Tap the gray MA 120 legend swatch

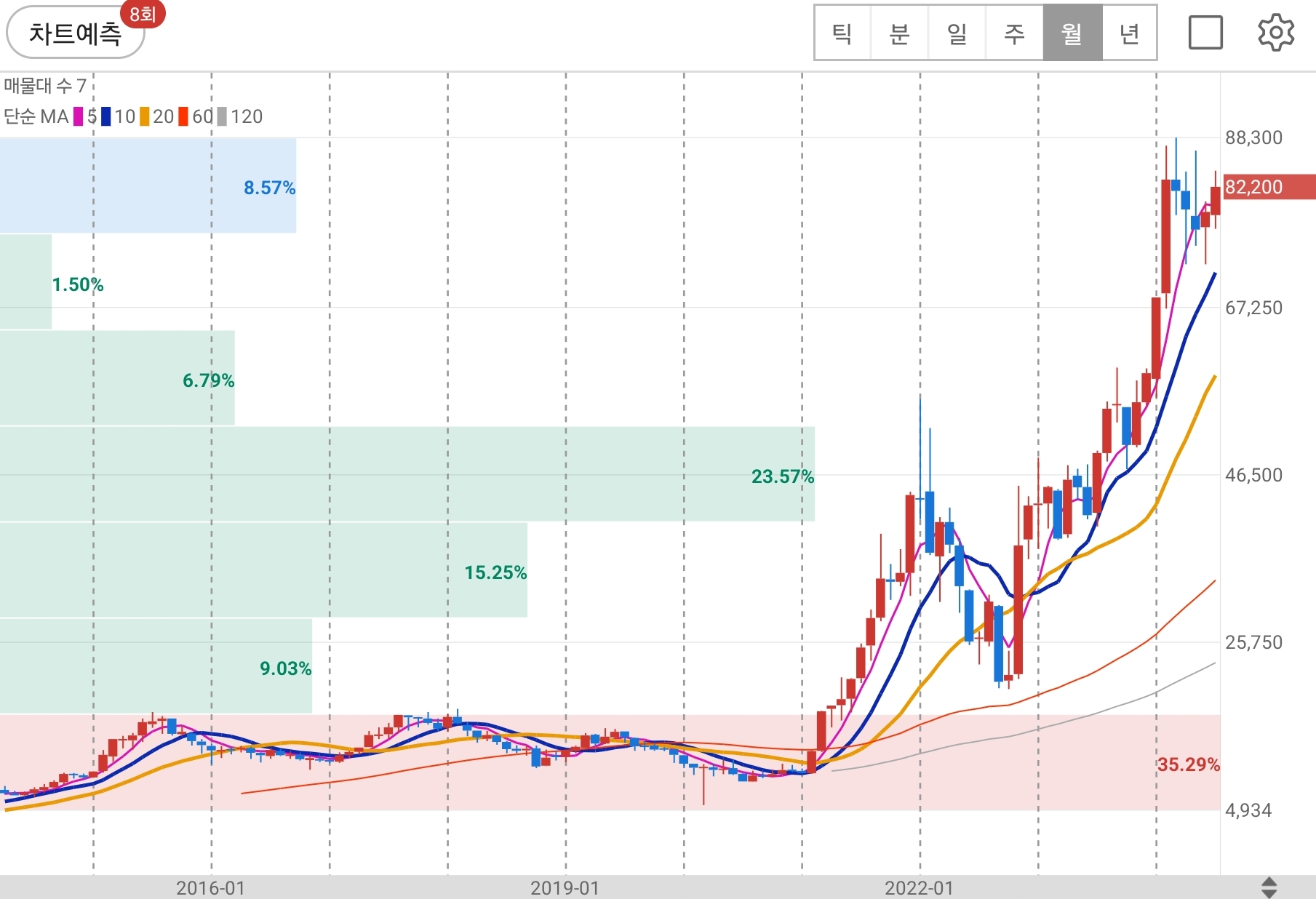[222, 116]
